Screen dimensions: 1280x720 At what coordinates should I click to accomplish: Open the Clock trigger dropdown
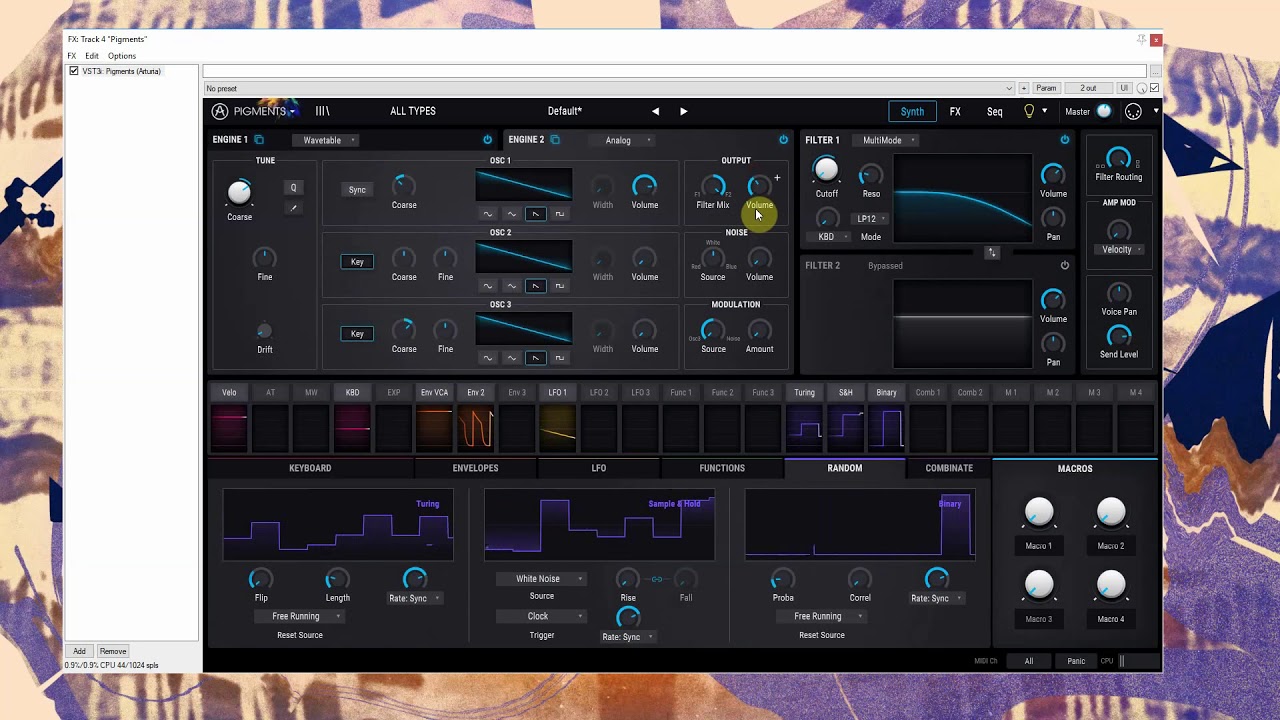541,616
